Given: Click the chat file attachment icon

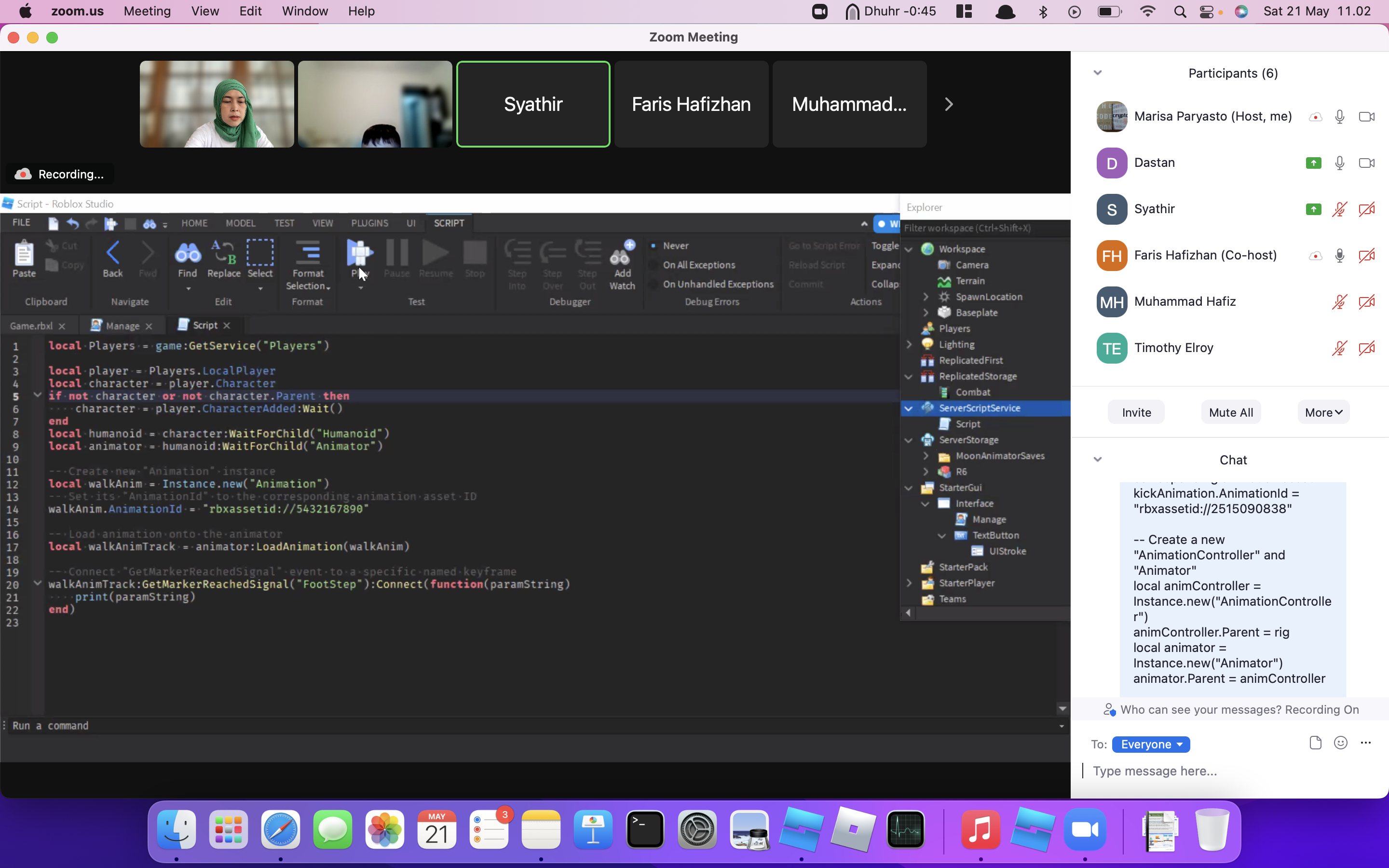Looking at the screenshot, I should tap(1316, 743).
